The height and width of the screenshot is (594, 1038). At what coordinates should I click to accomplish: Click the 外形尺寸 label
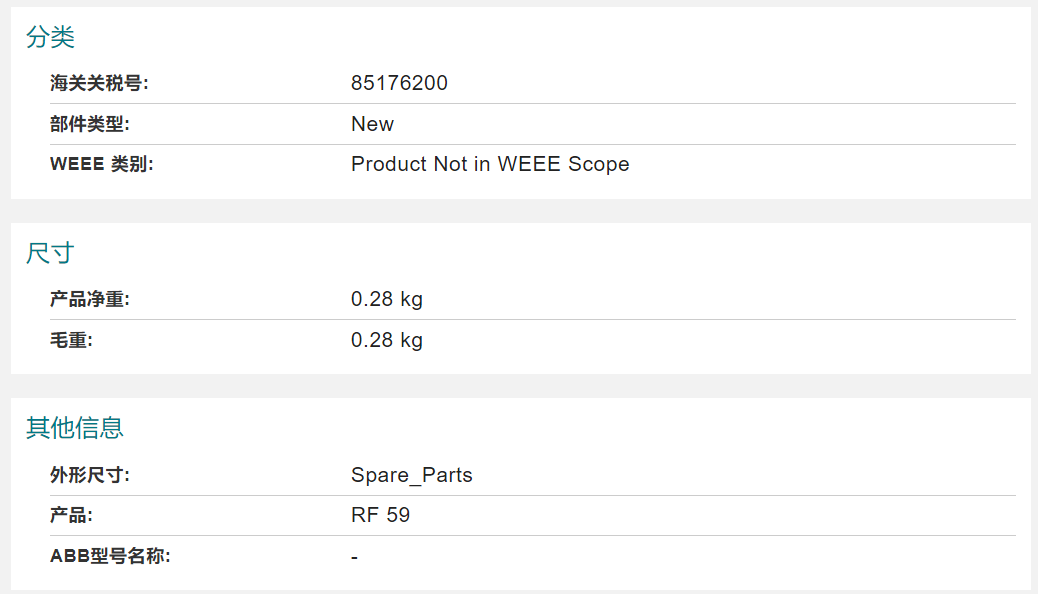click(x=90, y=475)
